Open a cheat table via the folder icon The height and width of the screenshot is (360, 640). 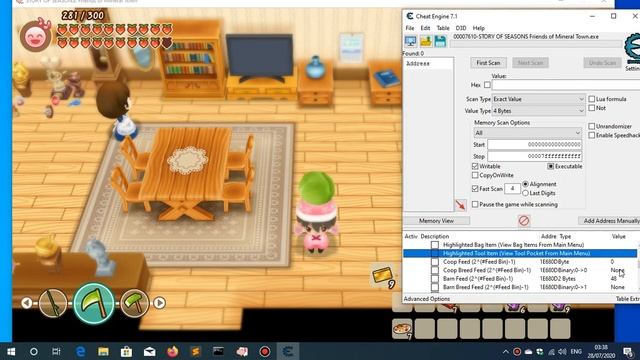coord(426,41)
